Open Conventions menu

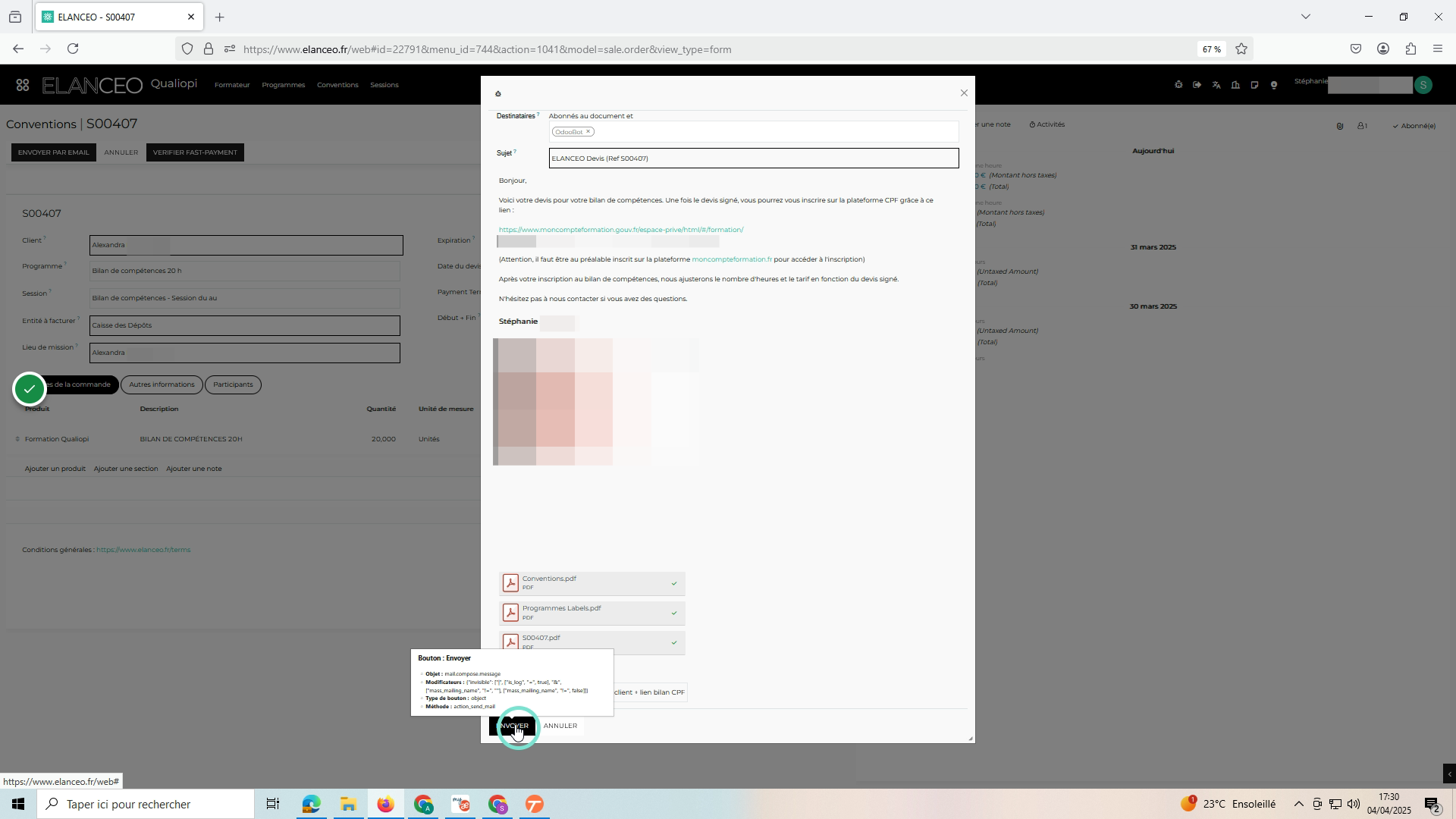coord(337,85)
